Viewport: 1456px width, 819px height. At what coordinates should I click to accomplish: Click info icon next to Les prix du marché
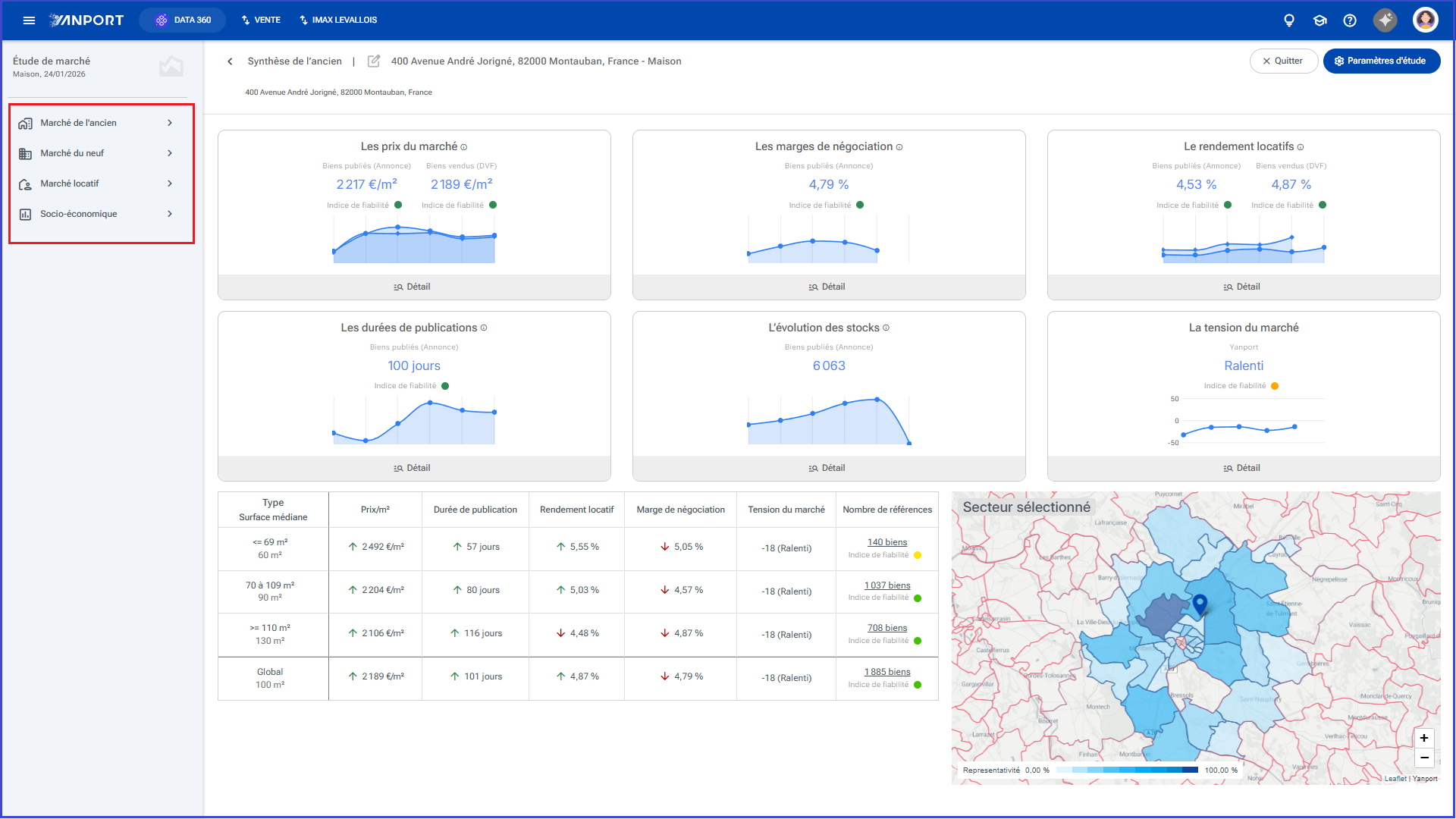pyautogui.click(x=464, y=147)
